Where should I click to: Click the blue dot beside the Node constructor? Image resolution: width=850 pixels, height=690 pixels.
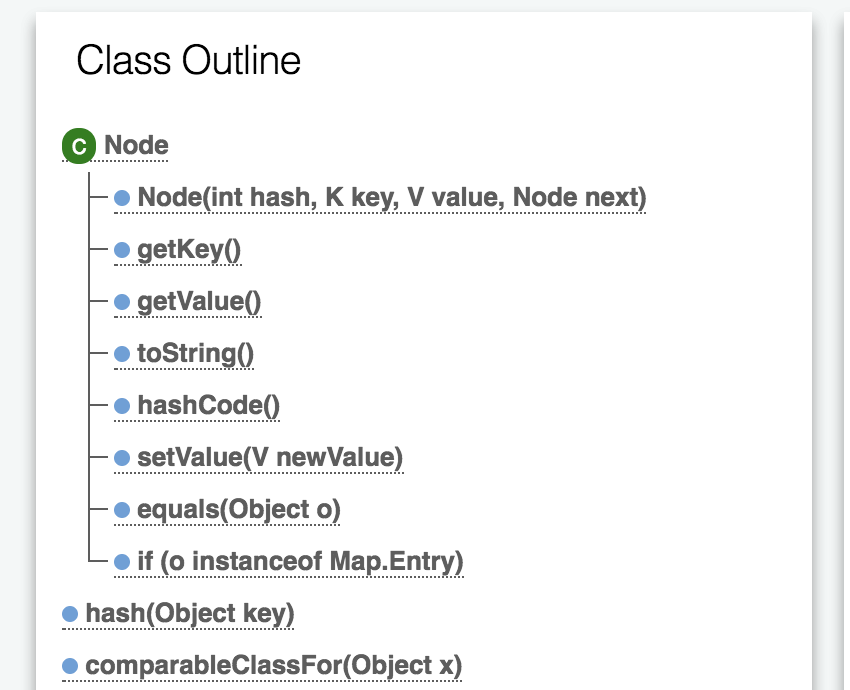pos(123,198)
